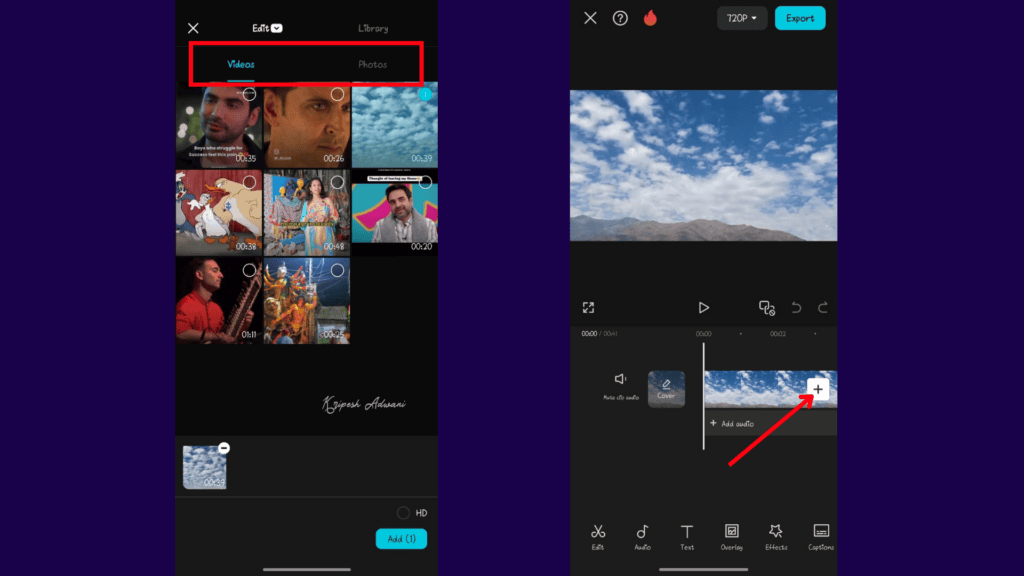Tap the plus to add a clip

[x=819, y=389]
